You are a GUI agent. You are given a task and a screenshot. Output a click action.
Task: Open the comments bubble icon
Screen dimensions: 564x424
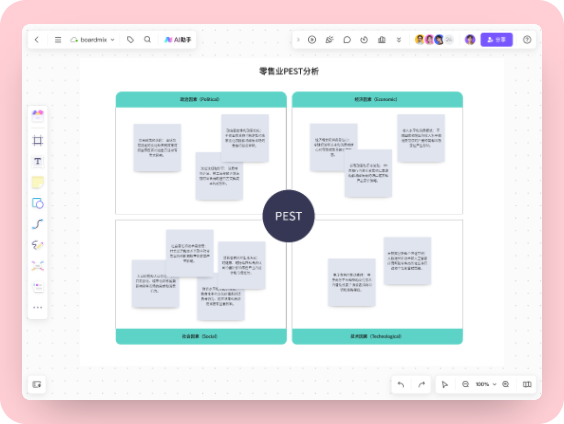[x=347, y=40]
